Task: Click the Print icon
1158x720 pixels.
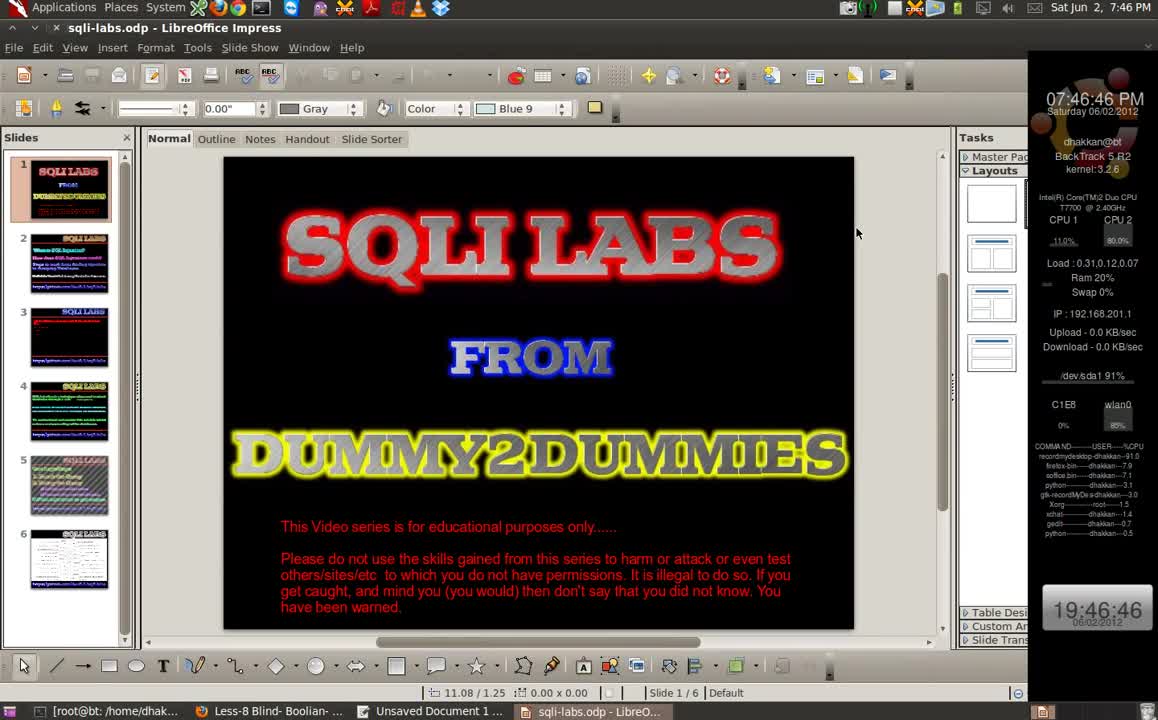Action: tap(210, 75)
